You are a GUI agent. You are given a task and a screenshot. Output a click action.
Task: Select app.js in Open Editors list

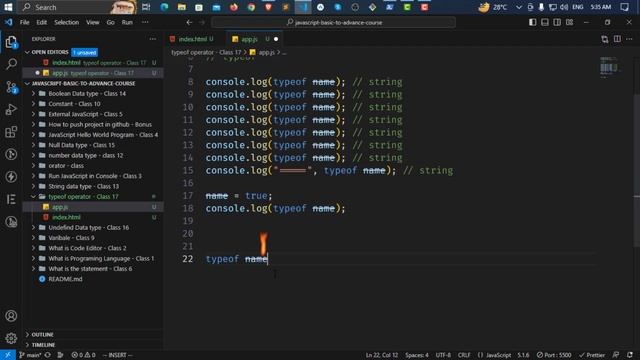[x=93, y=73]
